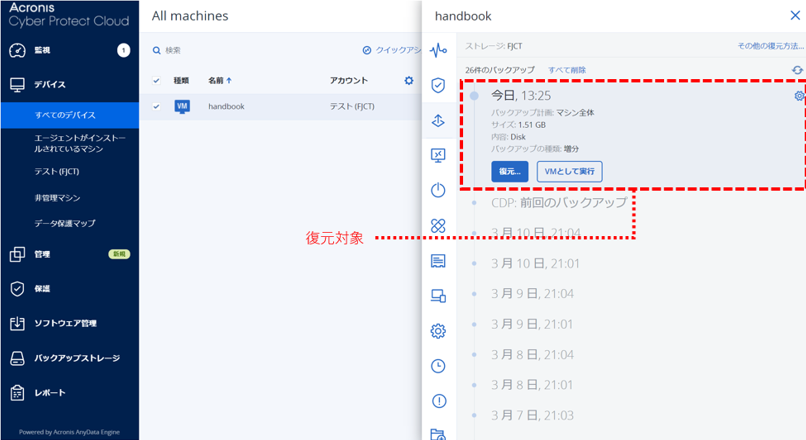Click the refresh icon above backup list
Image resolution: width=806 pixels, height=440 pixels.
(797, 70)
